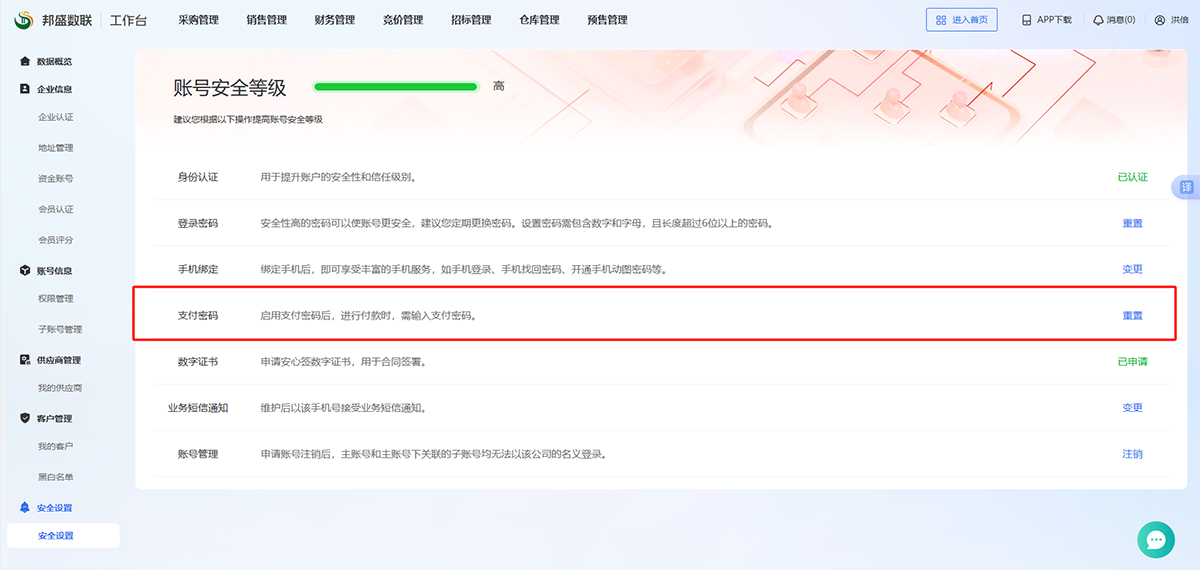Open the 财务管理 menu
Screen dimensions: 1200x570
tap(334, 20)
